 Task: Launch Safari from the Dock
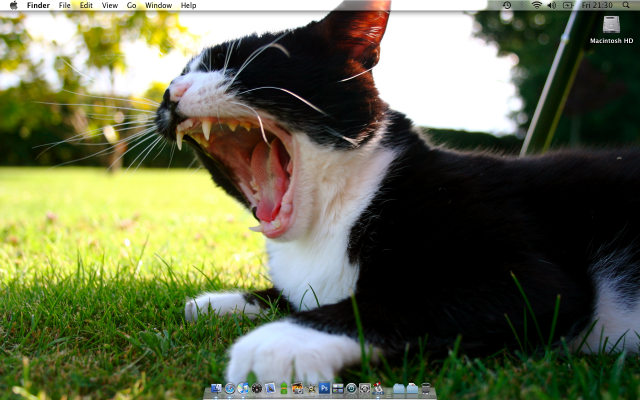tap(230, 388)
